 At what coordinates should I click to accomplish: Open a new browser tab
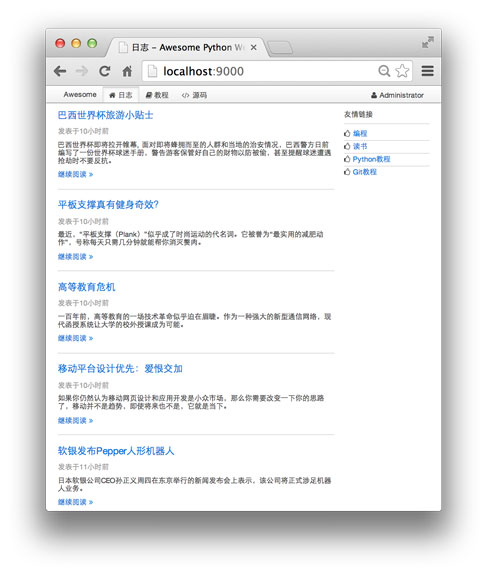(x=280, y=48)
